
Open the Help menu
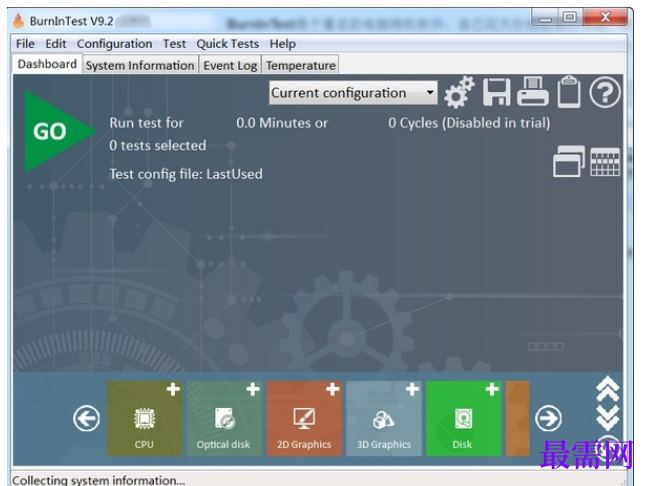pos(283,44)
